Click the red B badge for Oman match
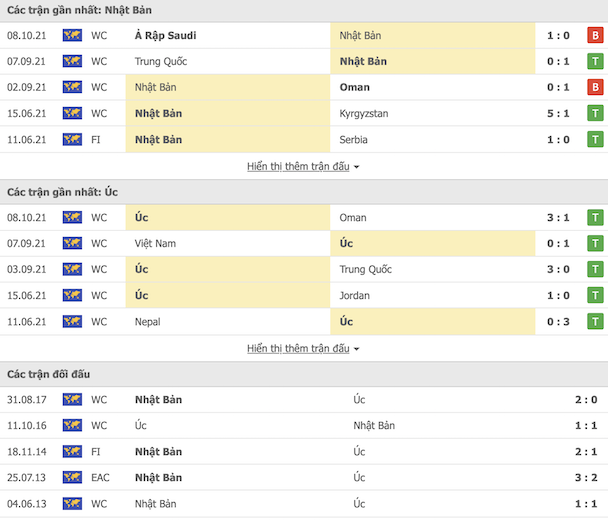 [x=595, y=87]
